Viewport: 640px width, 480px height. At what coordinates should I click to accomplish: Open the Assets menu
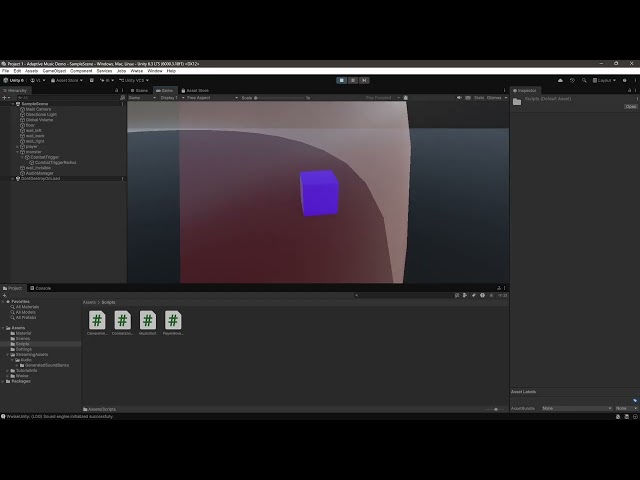point(31,71)
